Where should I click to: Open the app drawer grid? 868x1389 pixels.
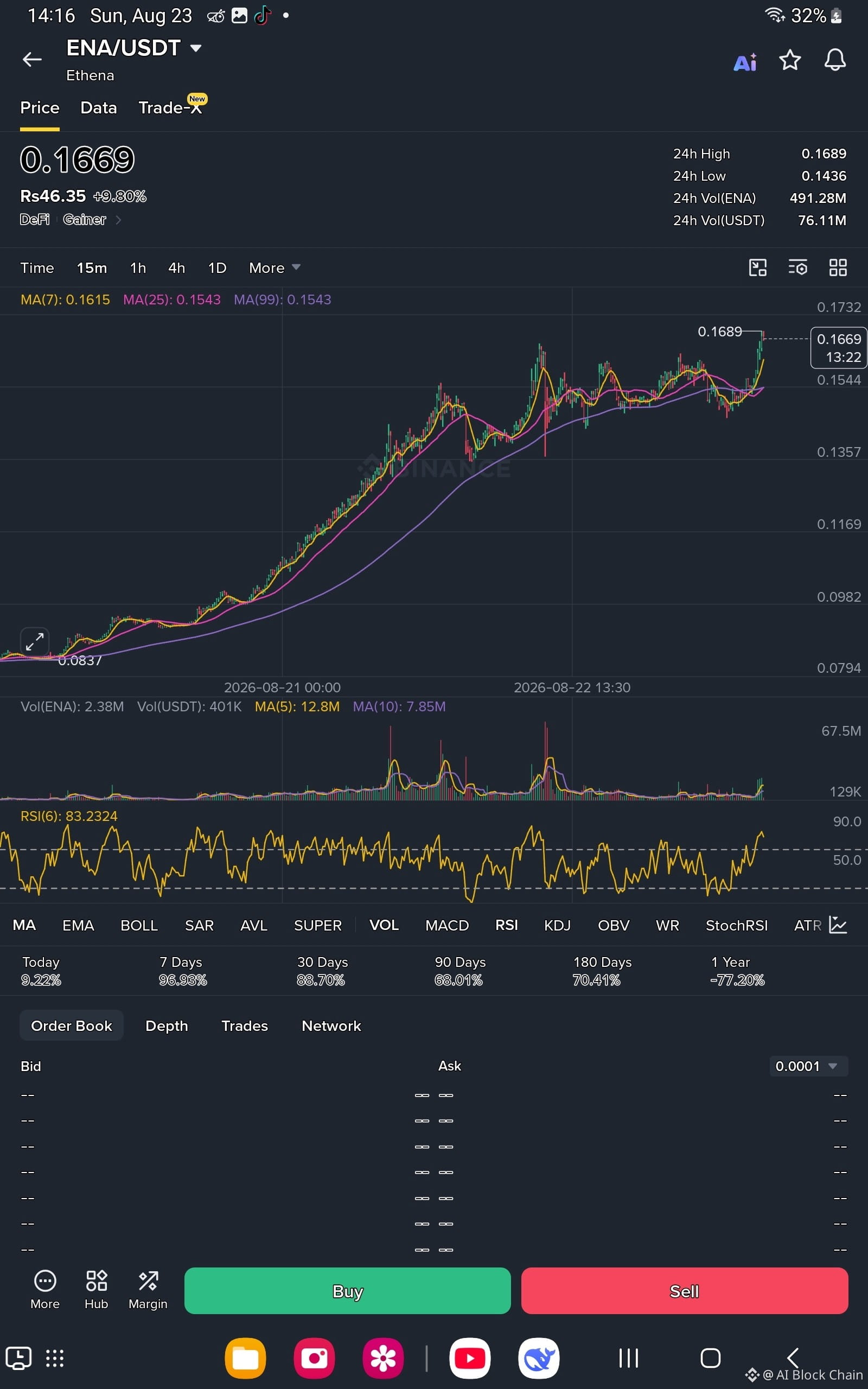(55, 1358)
